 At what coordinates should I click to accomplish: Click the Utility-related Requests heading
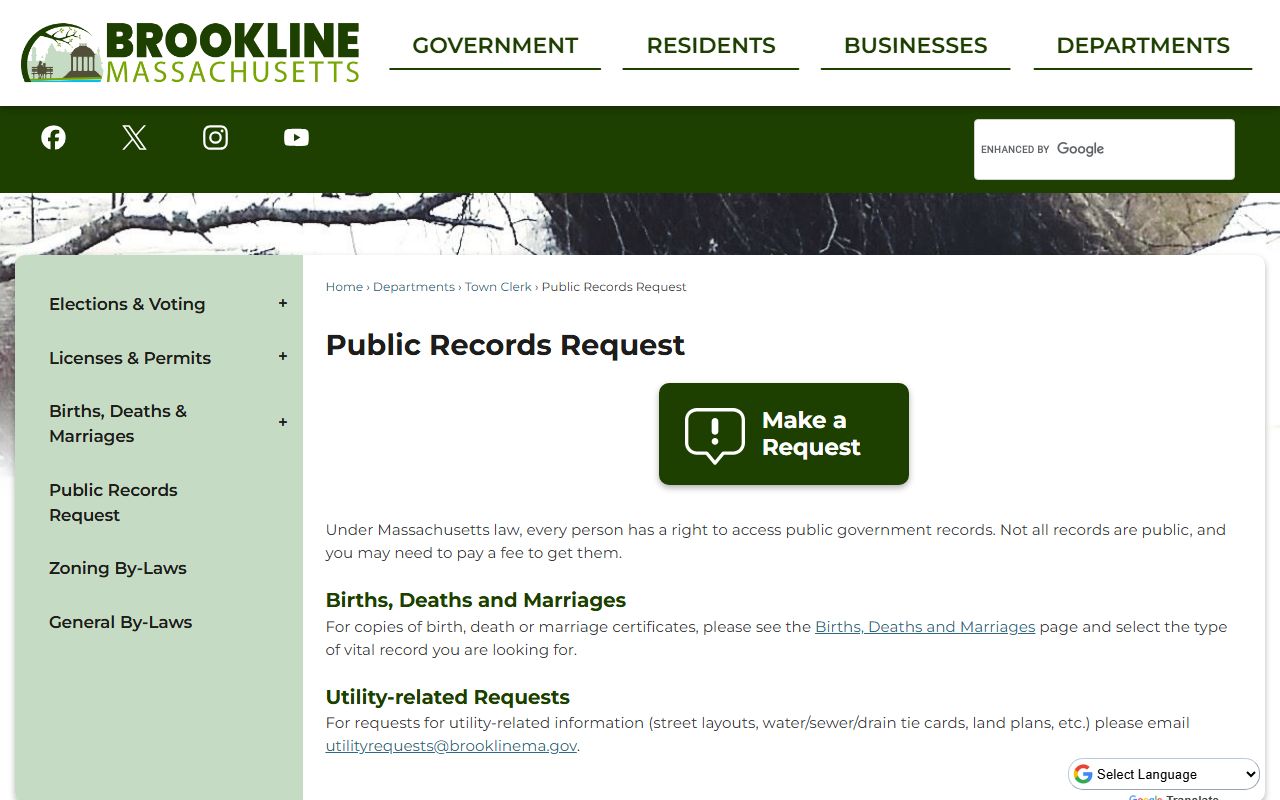tap(448, 697)
